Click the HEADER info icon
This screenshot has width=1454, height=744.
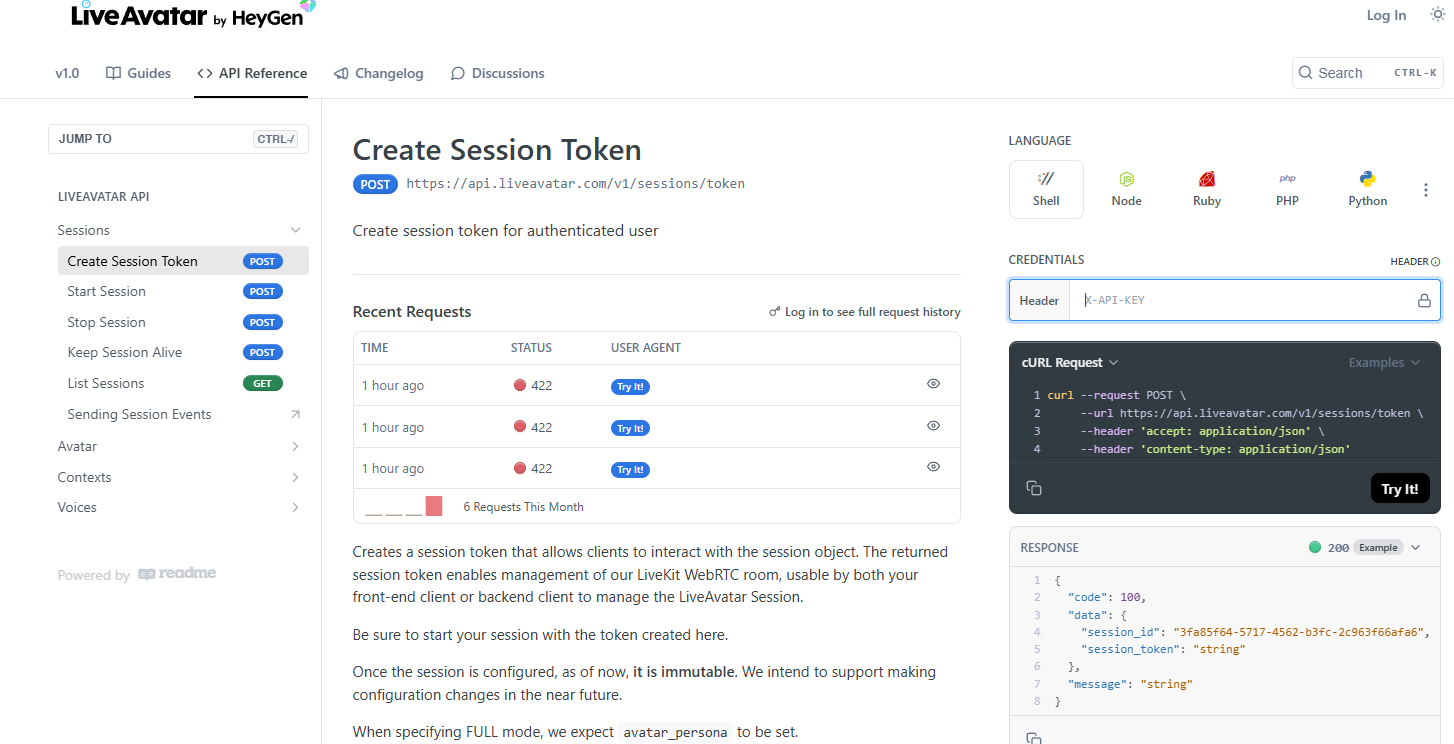coord(1436,262)
